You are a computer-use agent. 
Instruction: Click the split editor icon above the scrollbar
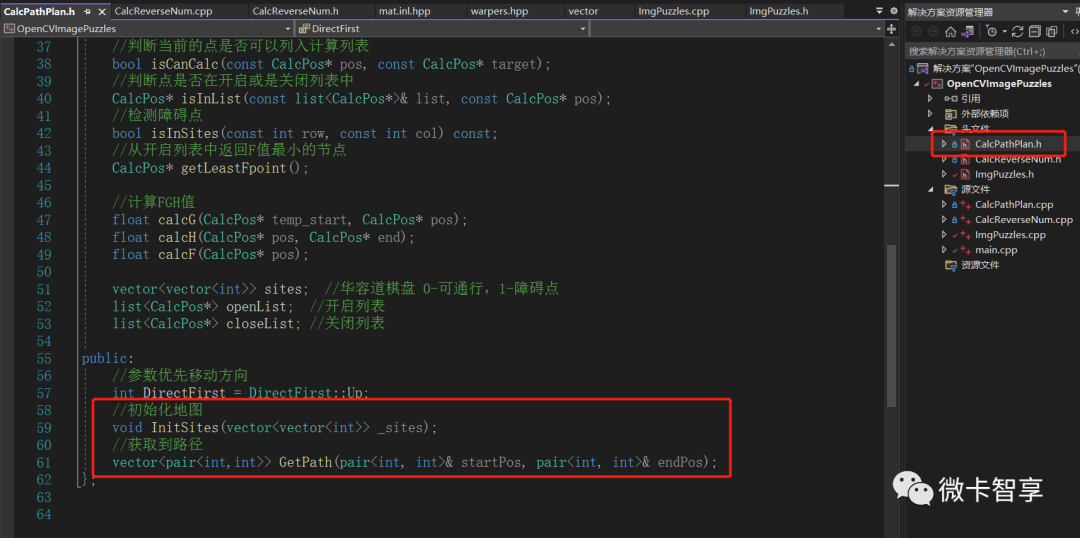(x=893, y=29)
